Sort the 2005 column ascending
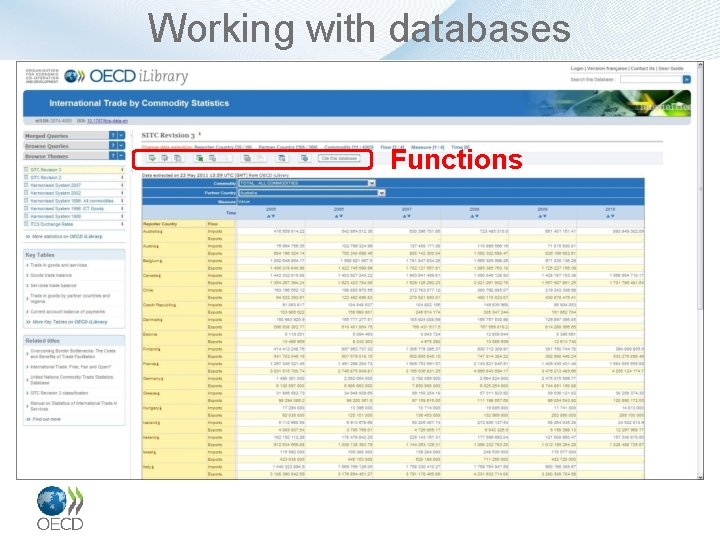The width and height of the screenshot is (720, 540). coord(268,216)
